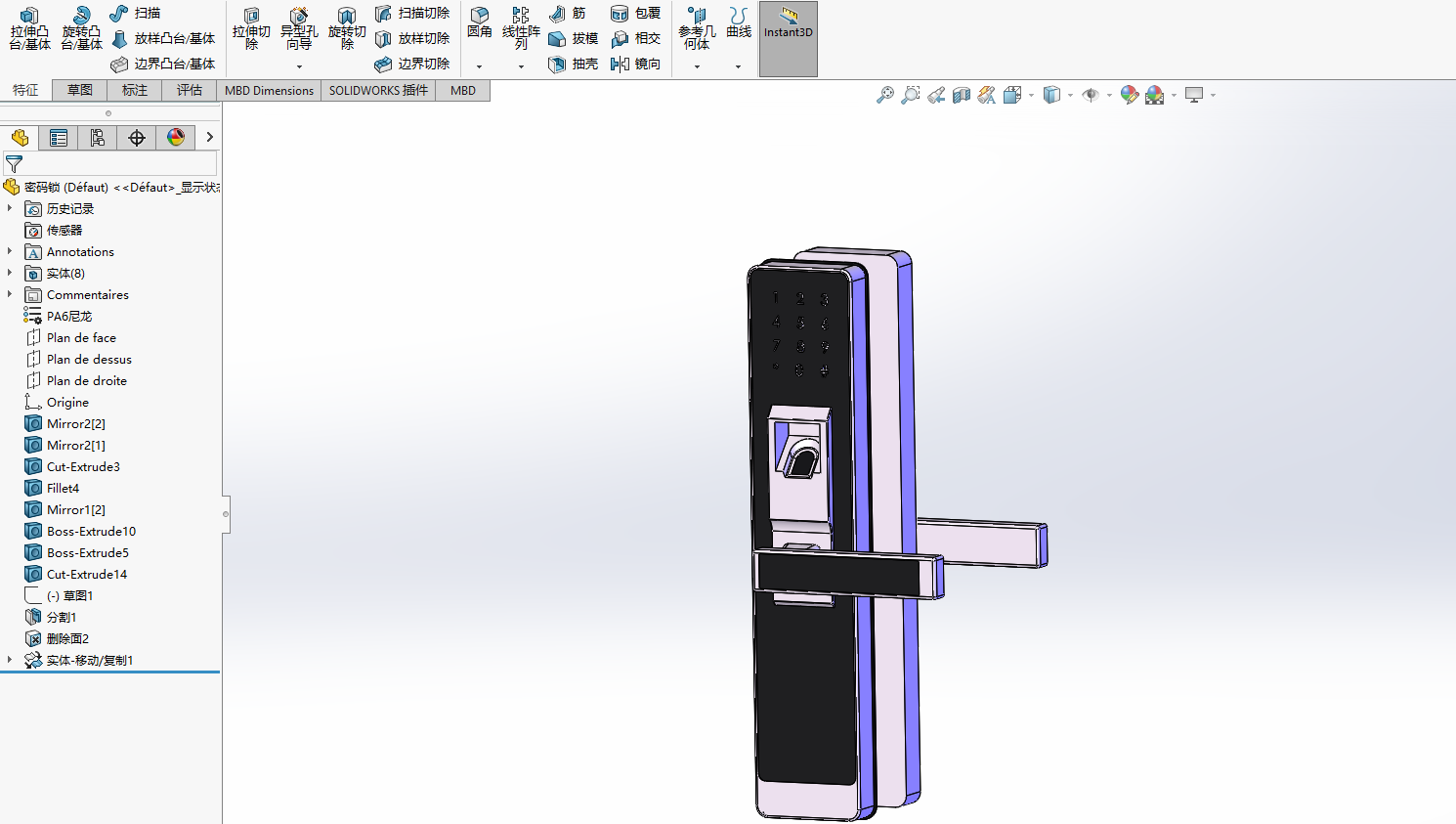Show more manager tabs with the chevron
1456x824 pixels.
point(209,137)
